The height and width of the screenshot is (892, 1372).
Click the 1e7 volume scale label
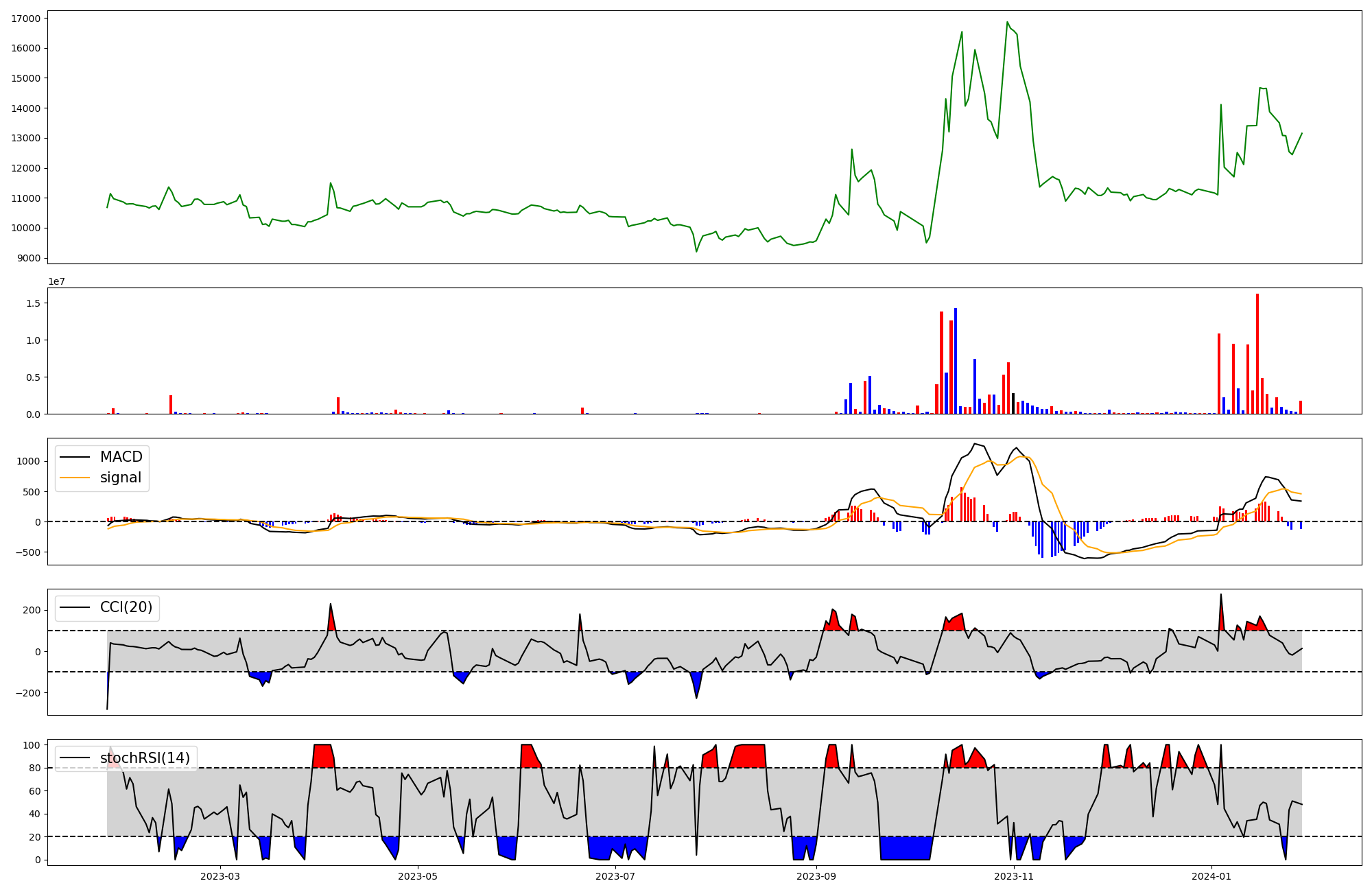(x=56, y=281)
